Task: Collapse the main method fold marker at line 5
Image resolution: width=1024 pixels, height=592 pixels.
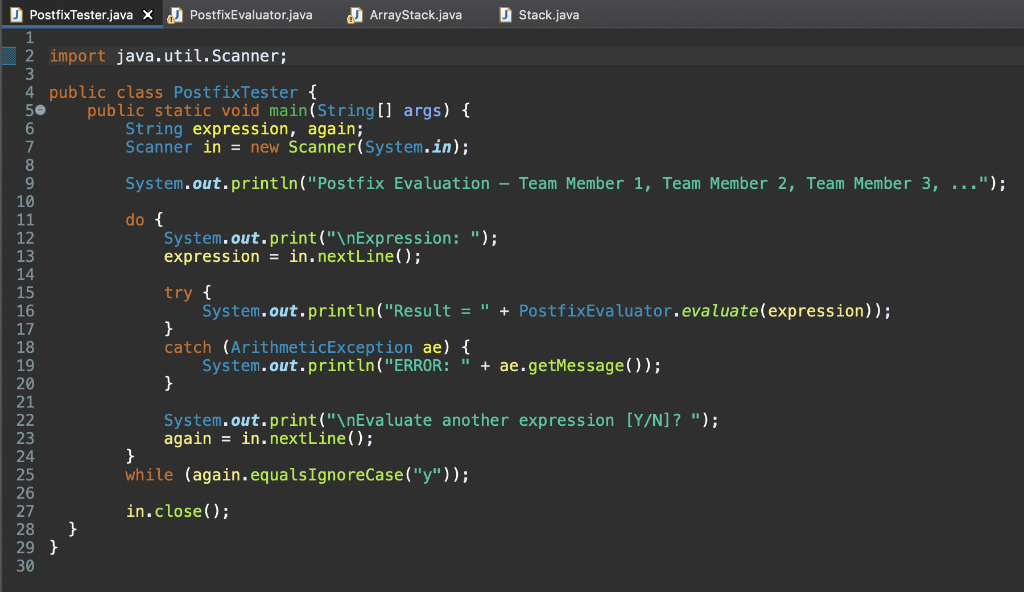Action: (x=40, y=110)
